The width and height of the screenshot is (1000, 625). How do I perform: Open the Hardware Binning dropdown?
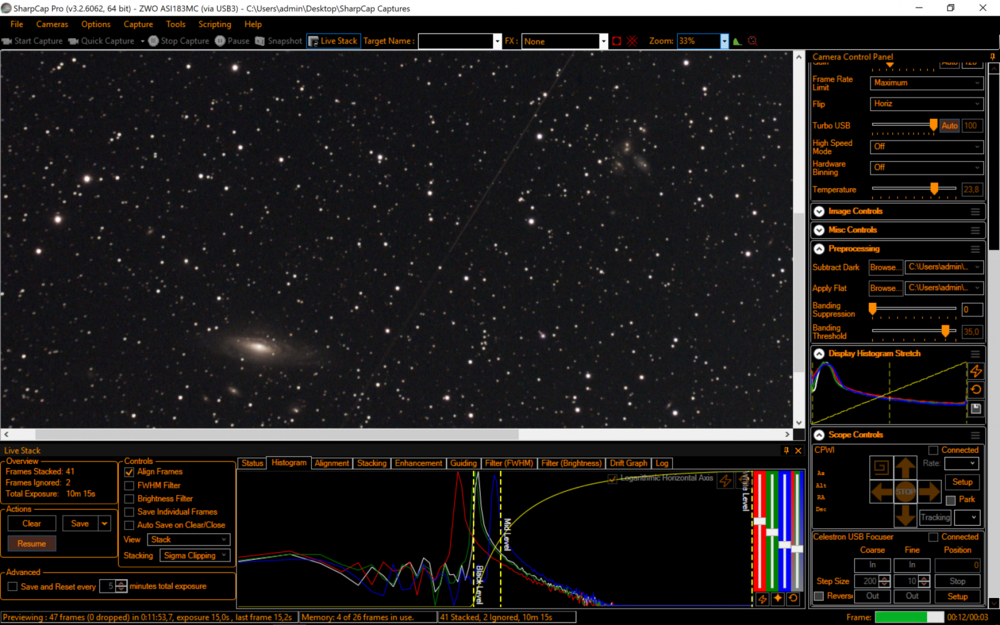pyautogui.click(x=926, y=167)
